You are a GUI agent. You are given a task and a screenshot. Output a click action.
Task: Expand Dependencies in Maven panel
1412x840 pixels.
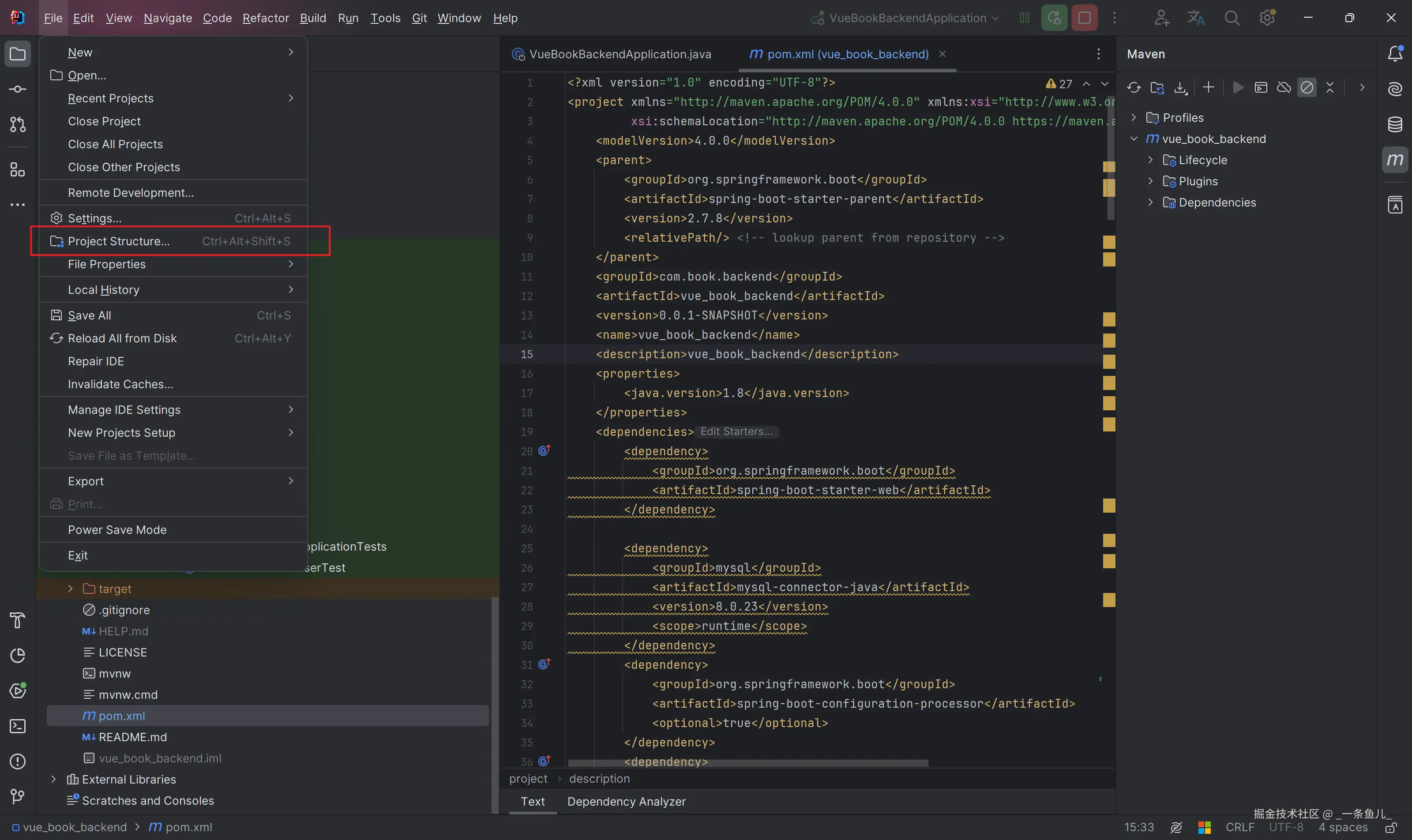coord(1150,202)
